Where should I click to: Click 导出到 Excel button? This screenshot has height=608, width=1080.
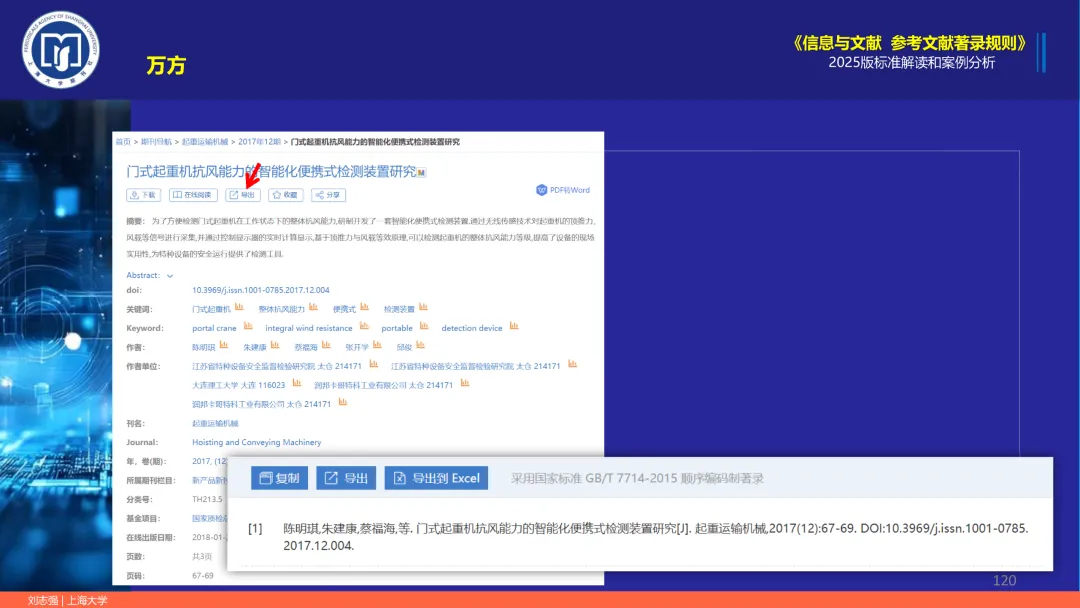[x=436, y=478]
